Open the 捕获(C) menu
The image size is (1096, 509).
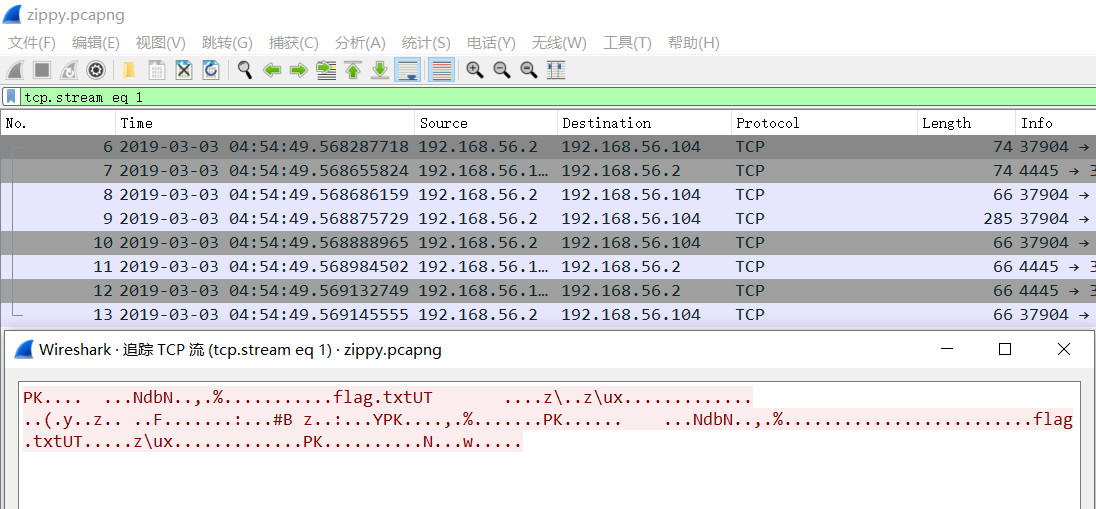point(294,43)
